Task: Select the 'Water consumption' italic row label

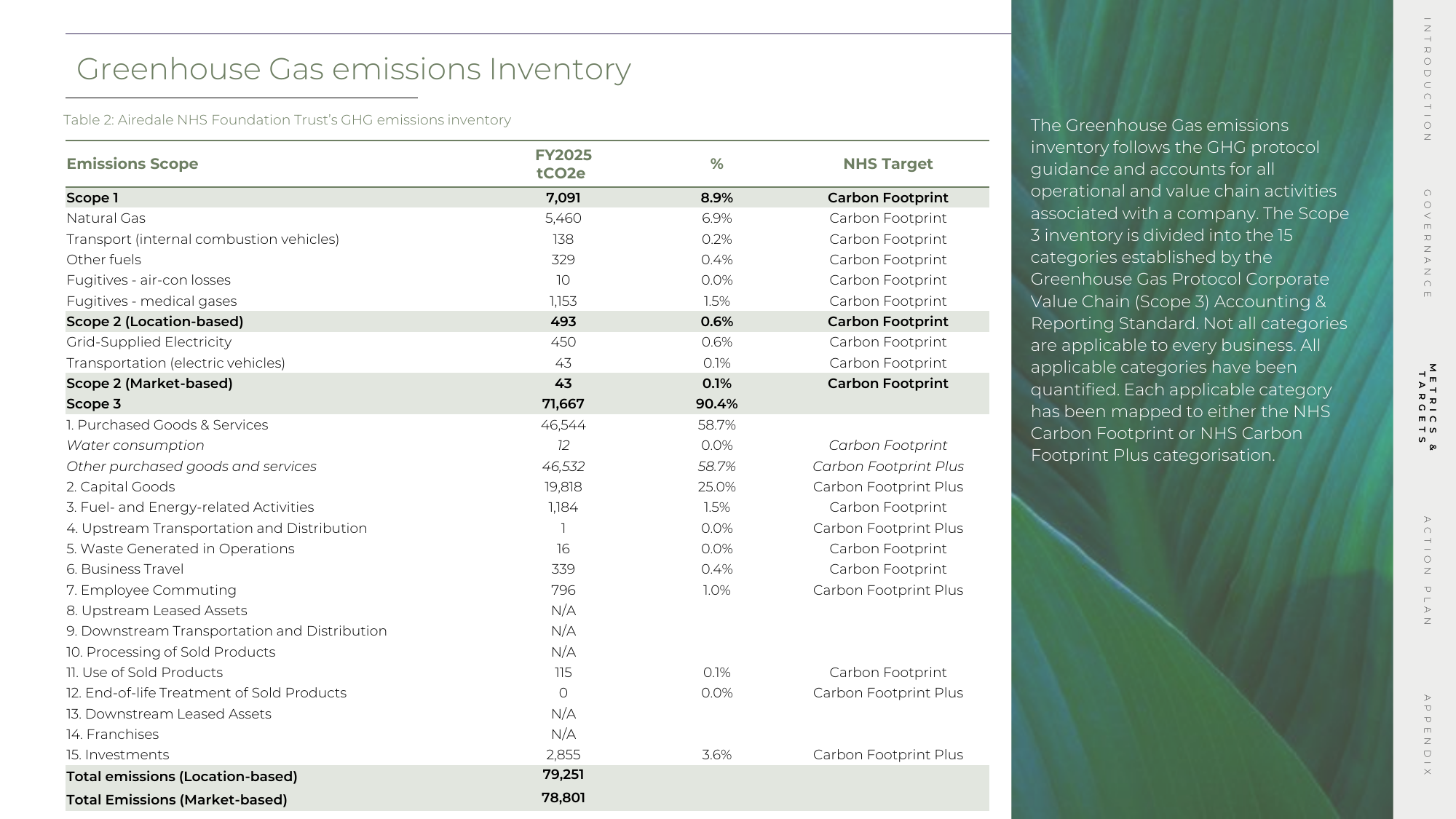Action: 135,446
